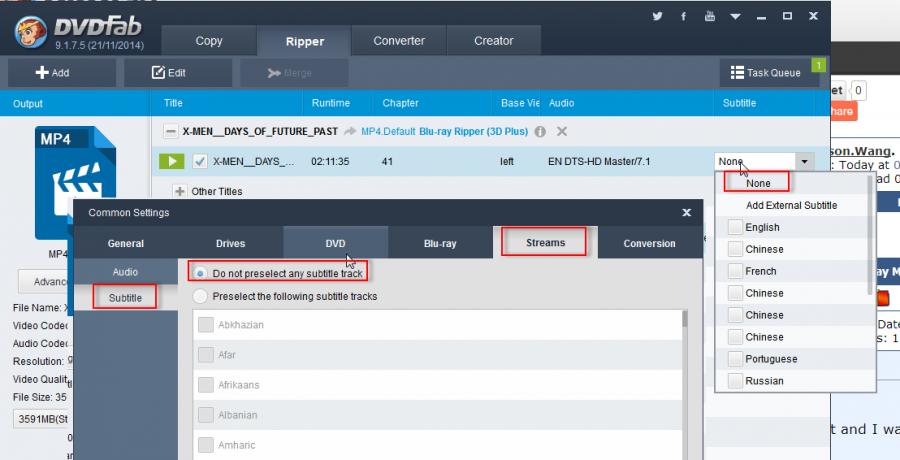Check Abkhazian language checkbox
This screenshot has width=900, height=460.
(x=205, y=325)
